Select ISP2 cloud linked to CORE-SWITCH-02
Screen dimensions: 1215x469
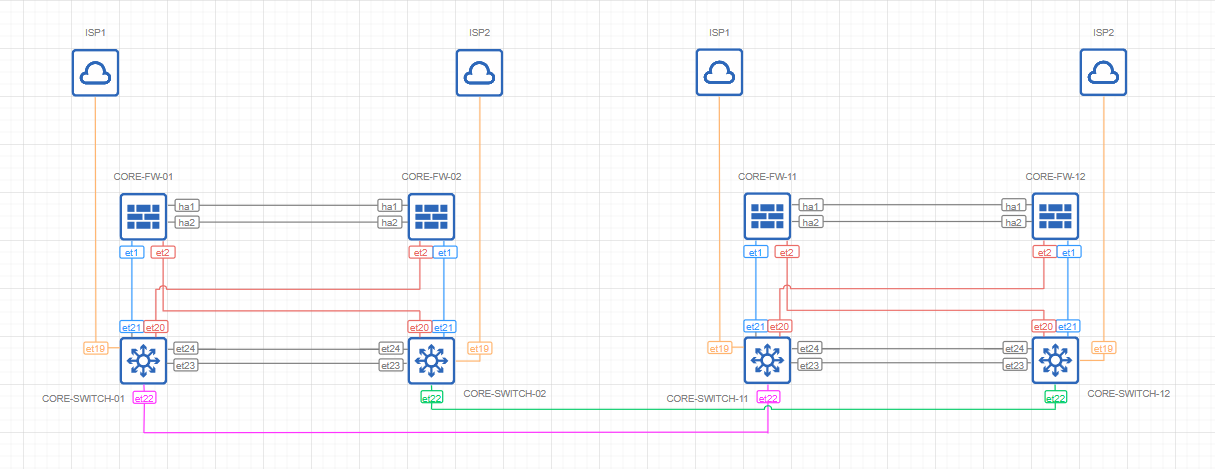pos(479,73)
